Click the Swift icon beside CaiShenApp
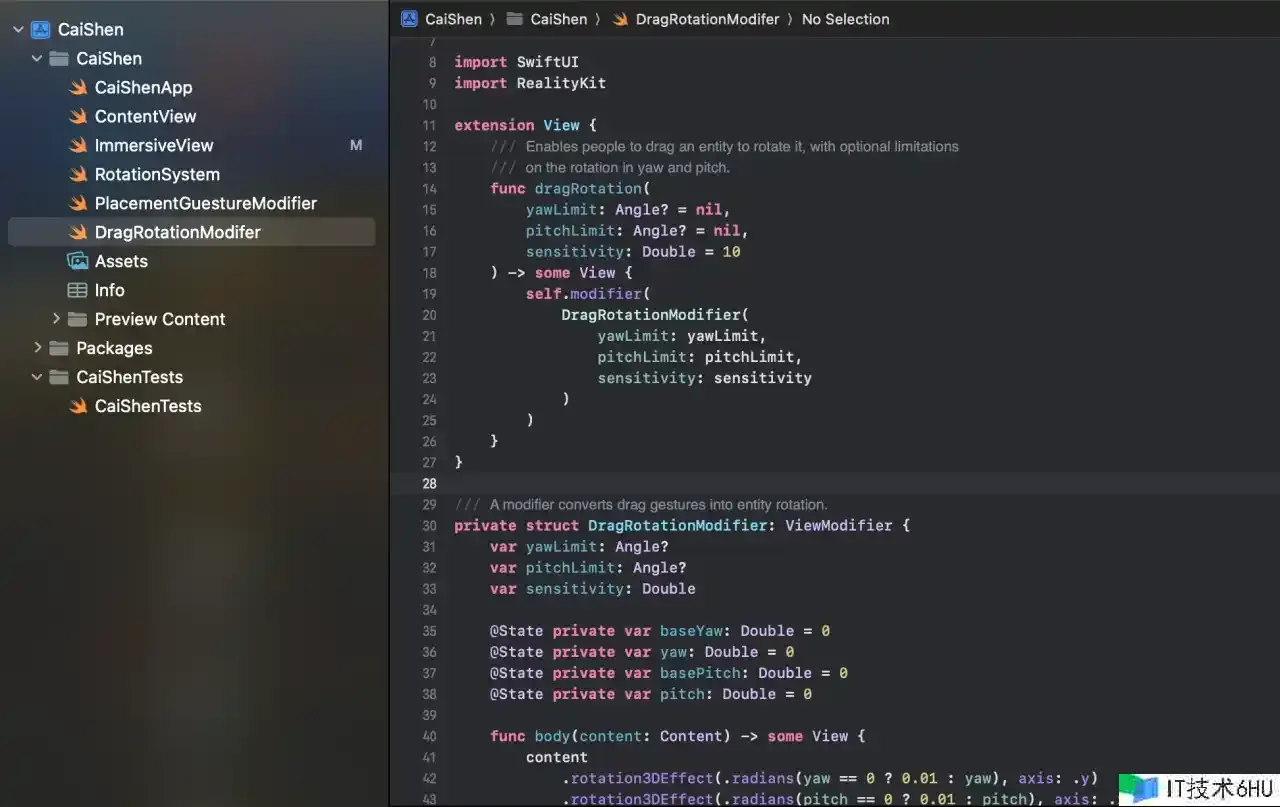 78,88
